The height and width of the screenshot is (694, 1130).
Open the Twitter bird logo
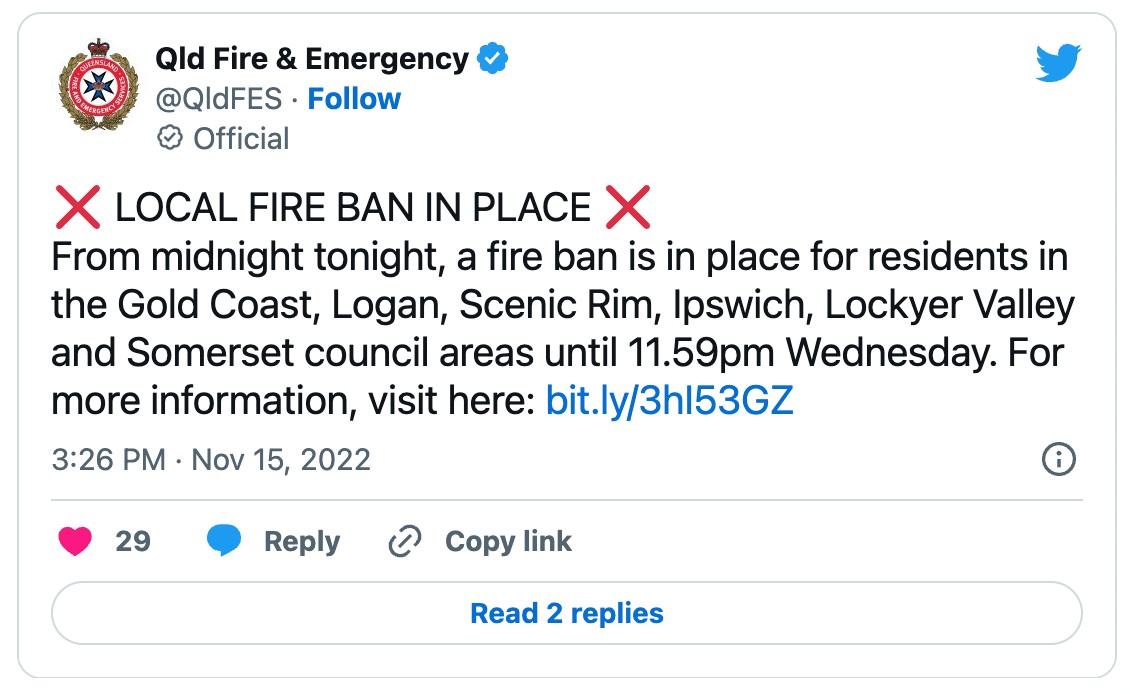pyautogui.click(x=1057, y=64)
